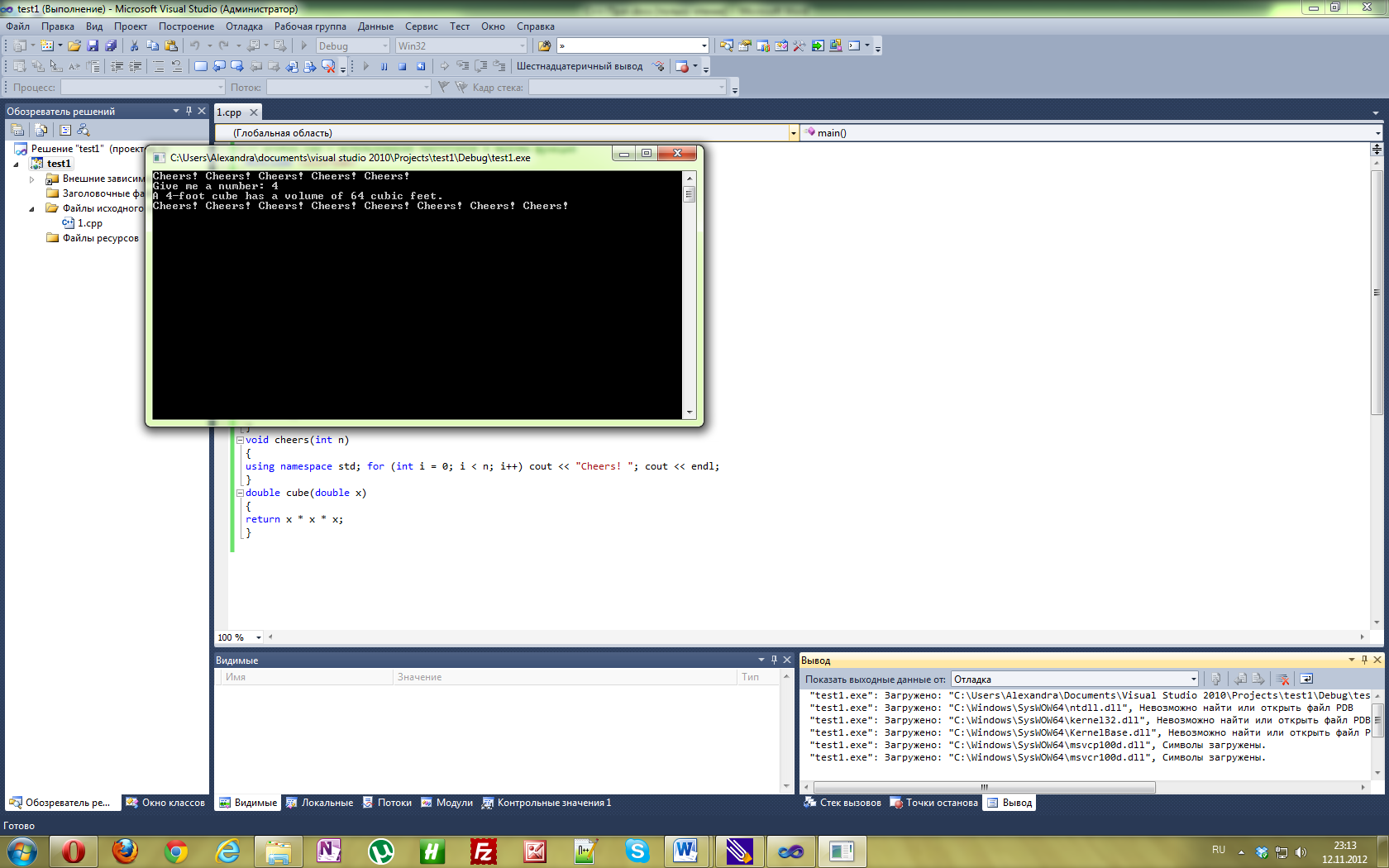This screenshot has height=868, width=1389.
Task: Click the Restart debugging icon
Action: (421, 66)
